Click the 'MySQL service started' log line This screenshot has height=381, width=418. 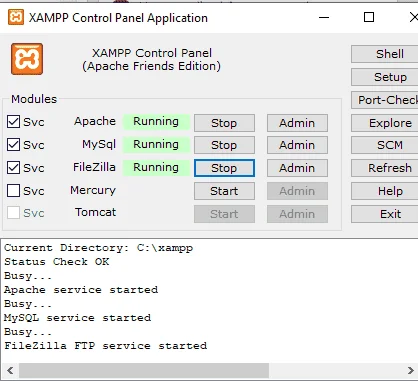77,318
